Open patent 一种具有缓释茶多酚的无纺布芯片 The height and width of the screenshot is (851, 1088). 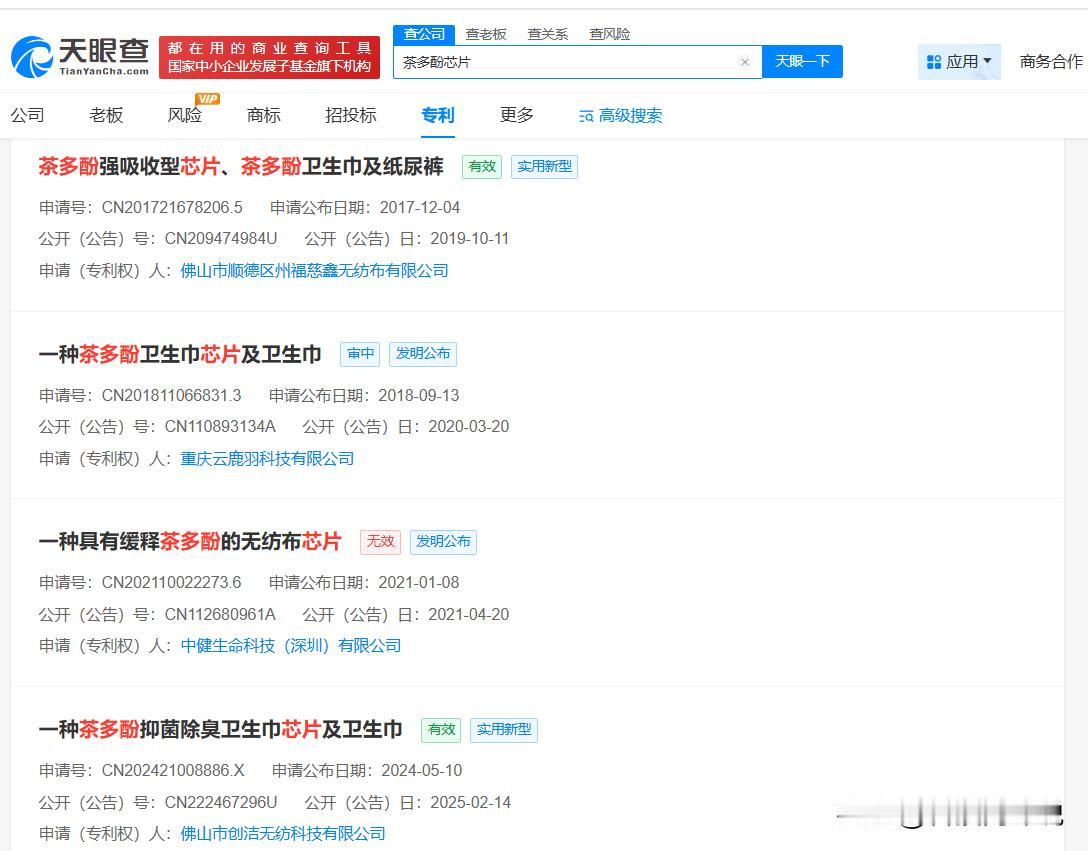coord(190,541)
